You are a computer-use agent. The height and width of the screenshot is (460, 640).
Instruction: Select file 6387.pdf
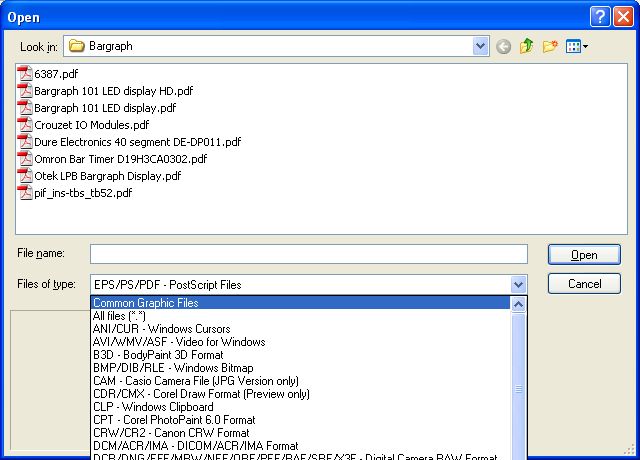[56, 74]
